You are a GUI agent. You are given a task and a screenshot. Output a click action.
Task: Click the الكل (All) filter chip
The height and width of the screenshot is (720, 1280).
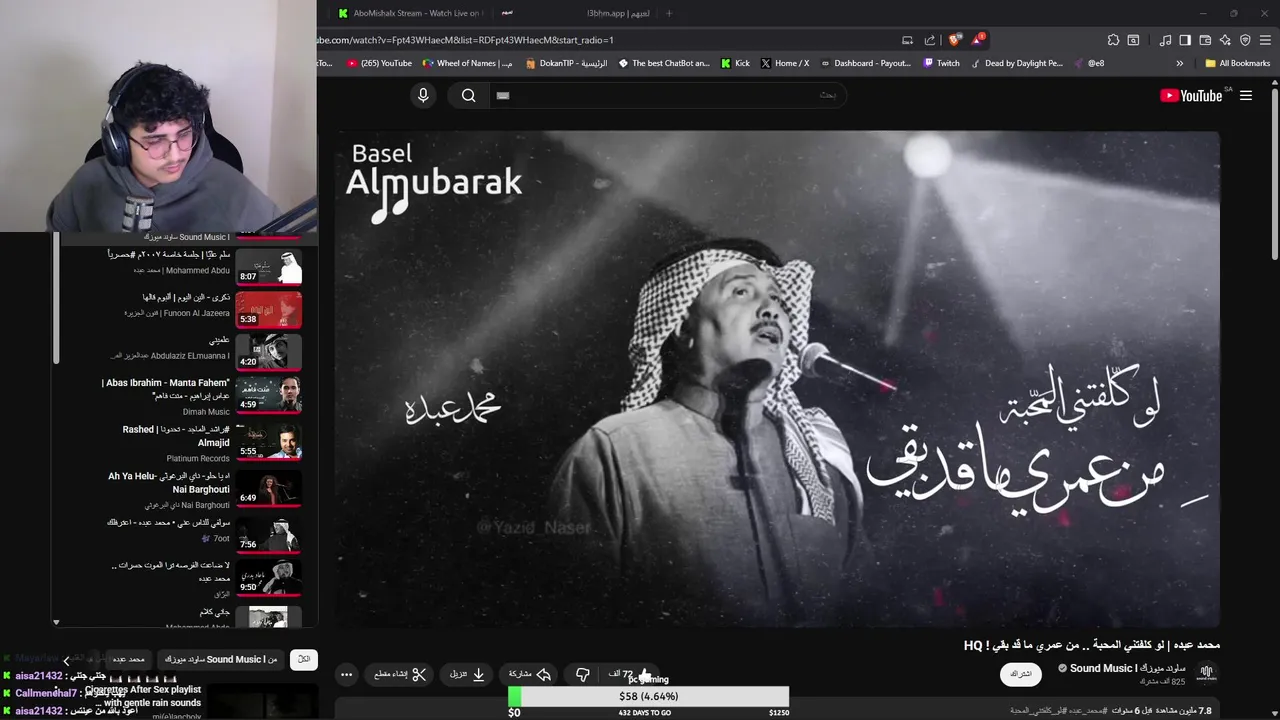click(x=304, y=659)
